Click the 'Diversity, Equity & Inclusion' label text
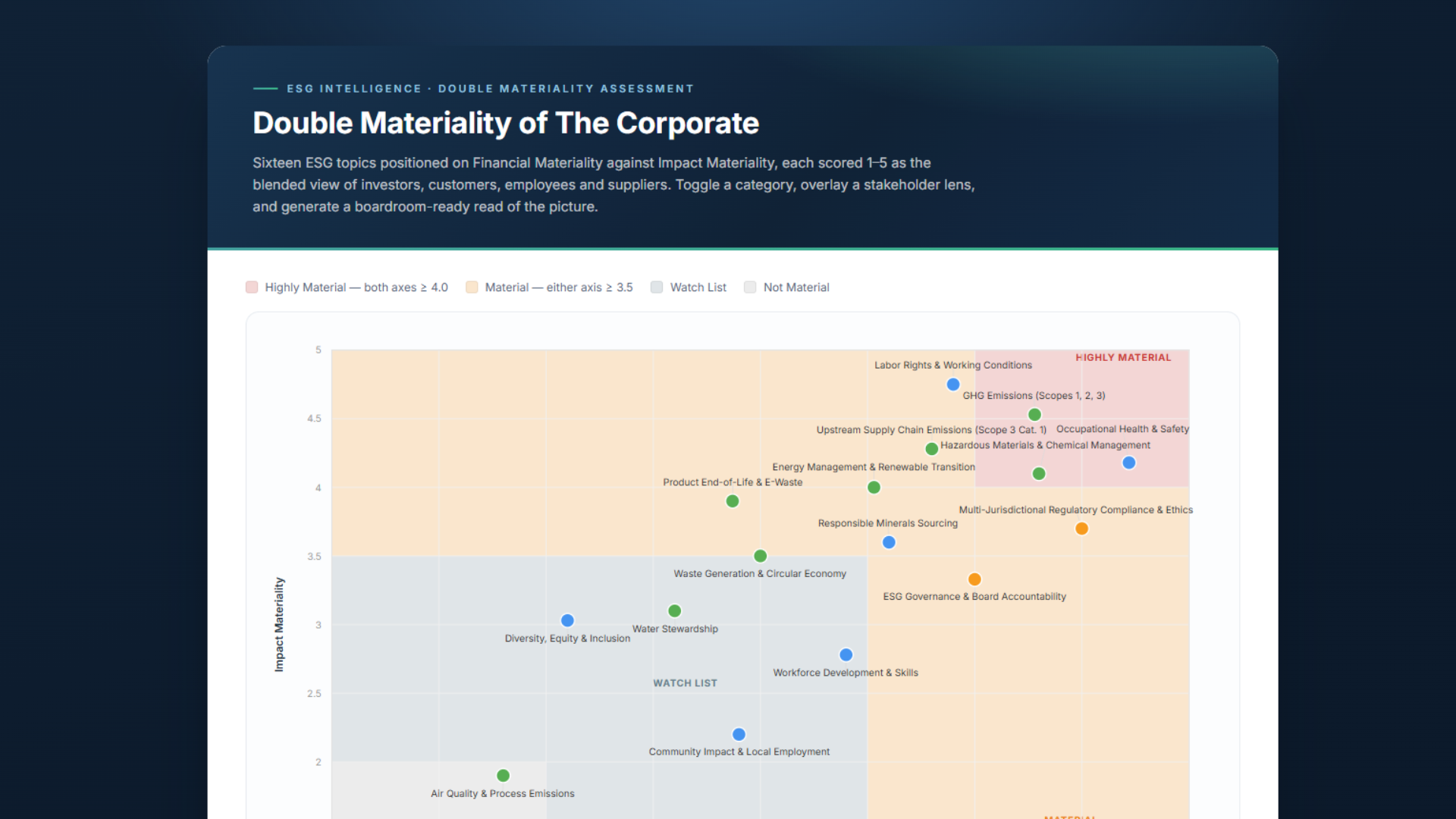1456x819 pixels. 567,639
